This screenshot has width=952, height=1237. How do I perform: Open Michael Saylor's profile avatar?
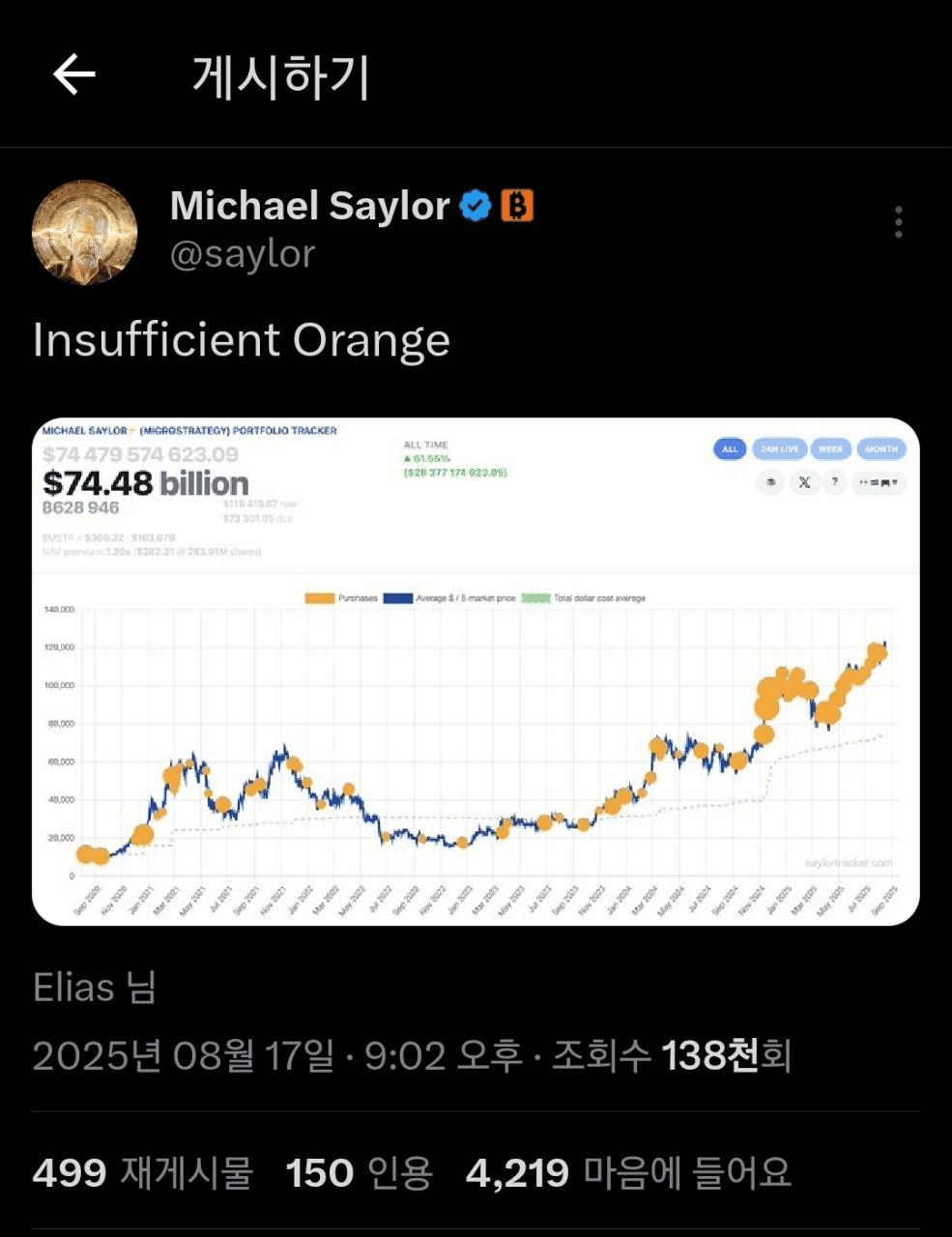point(84,232)
